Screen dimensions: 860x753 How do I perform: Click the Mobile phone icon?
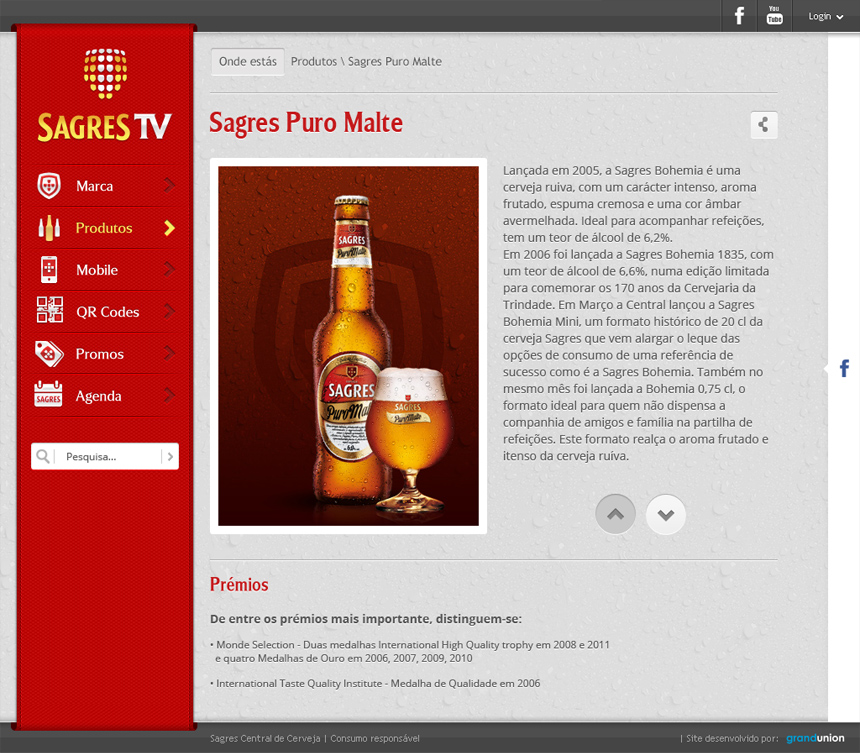(x=49, y=270)
